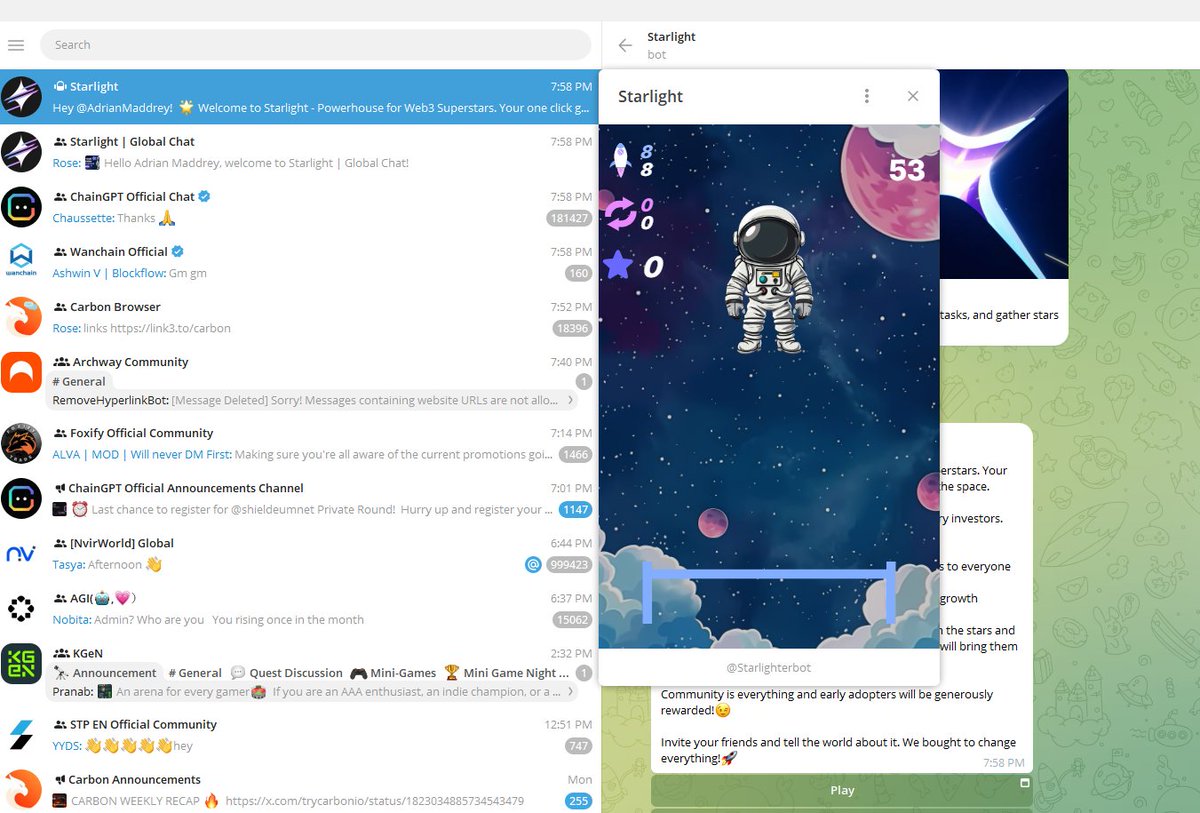Image resolution: width=1200 pixels, height=813 pixels.
Task: Click the Starlight Global Chat avatar
Action: (x=21, y=152)
